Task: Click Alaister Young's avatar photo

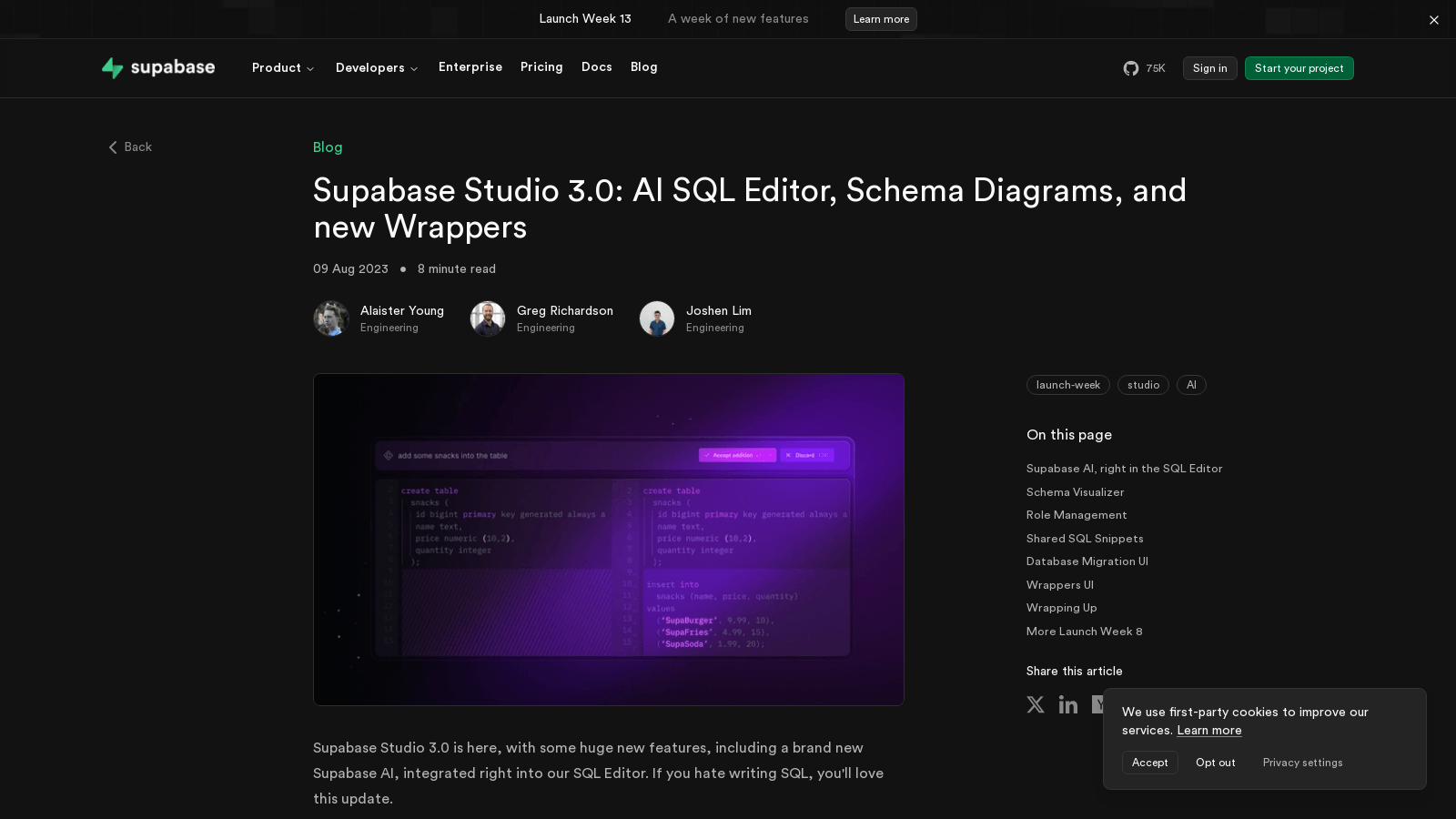Action: [x=331, y=318]
